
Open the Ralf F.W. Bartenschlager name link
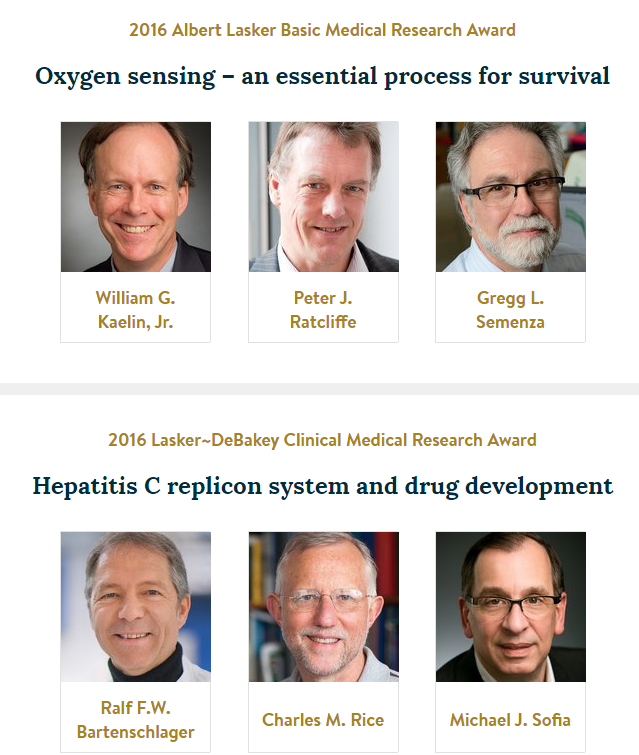coord(135,720)
